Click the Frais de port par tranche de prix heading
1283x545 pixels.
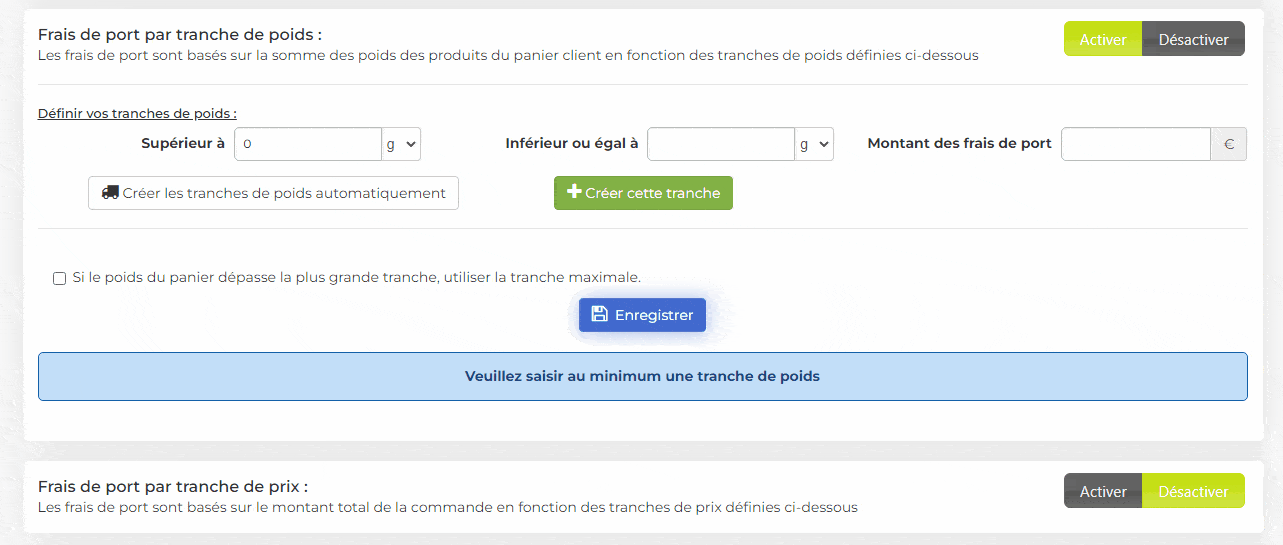pyautogui.click(x=172, y=486)
